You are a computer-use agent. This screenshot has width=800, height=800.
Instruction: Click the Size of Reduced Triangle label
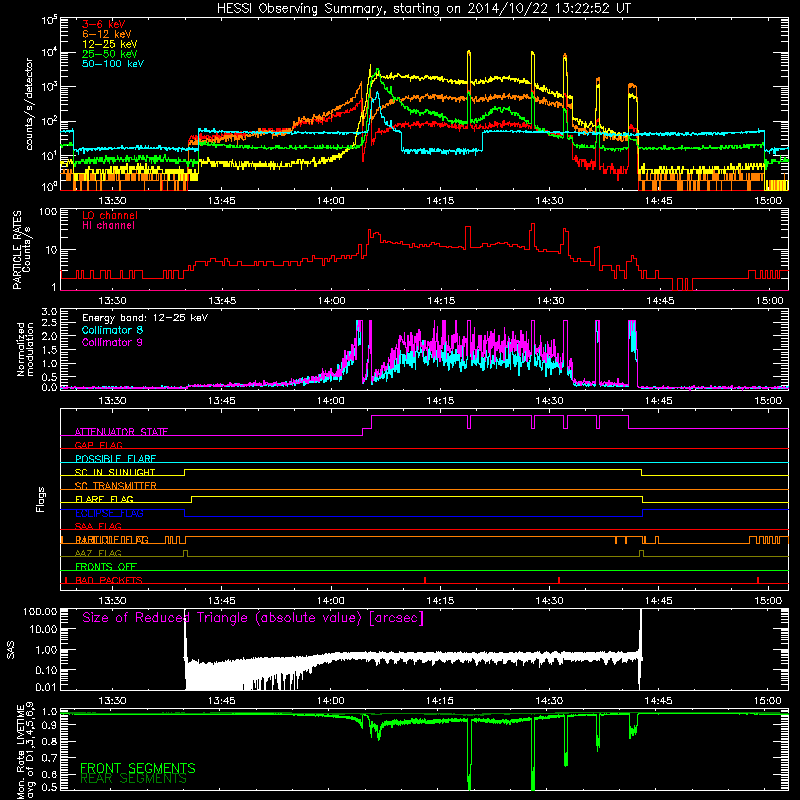pos(253,618)
